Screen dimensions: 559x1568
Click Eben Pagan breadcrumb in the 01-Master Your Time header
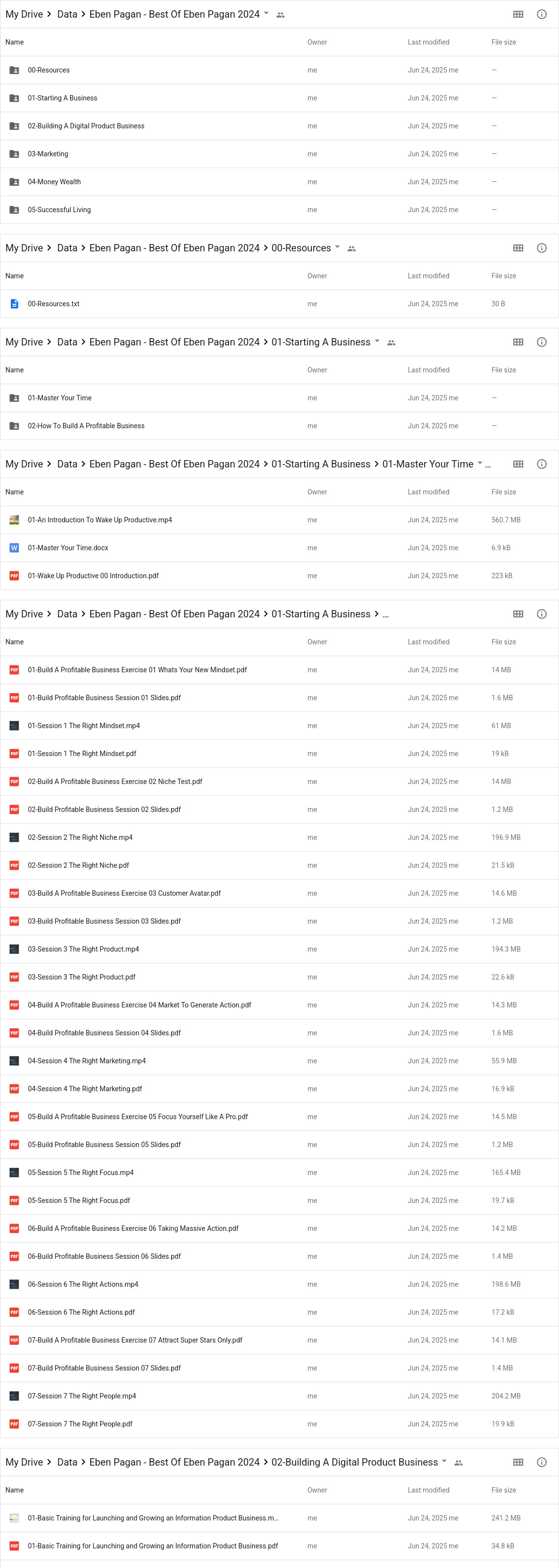[174, 464]
